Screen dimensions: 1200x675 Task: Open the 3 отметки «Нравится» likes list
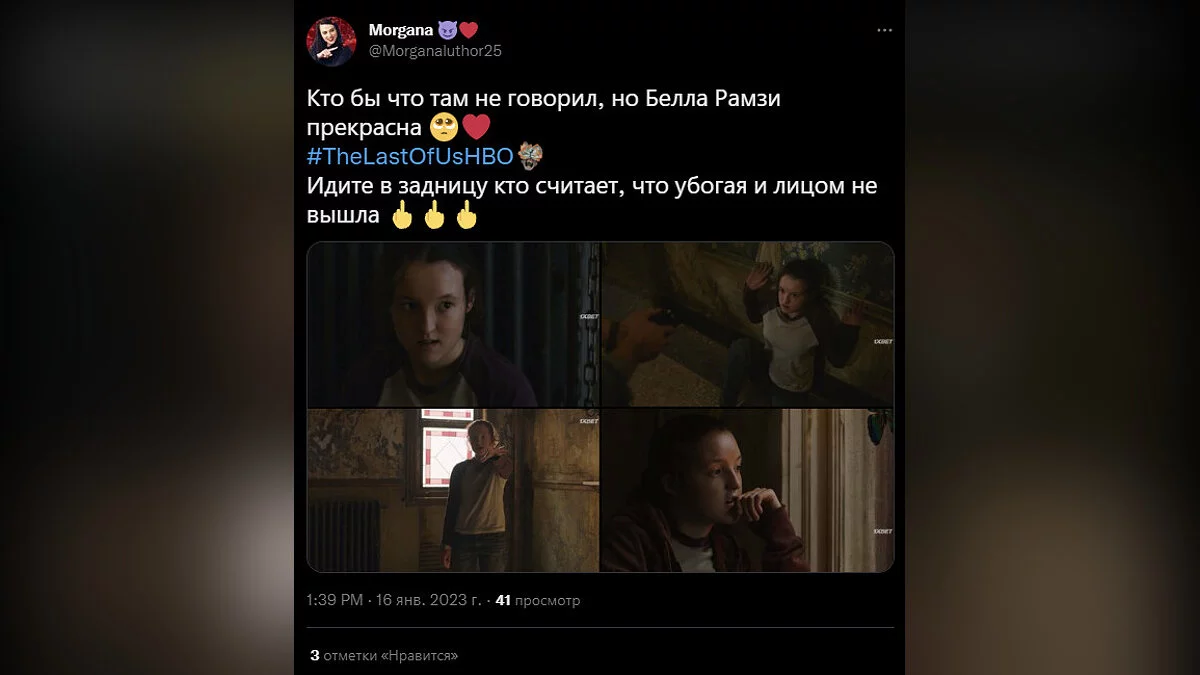tap(384, 656)
